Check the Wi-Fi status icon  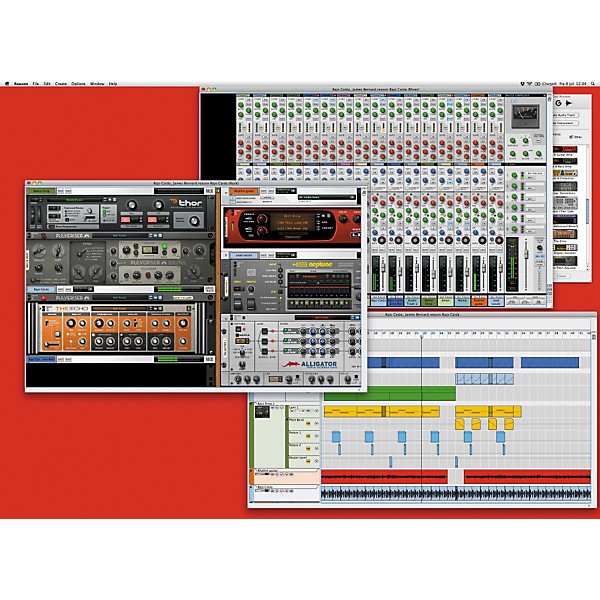pos(530,83)
